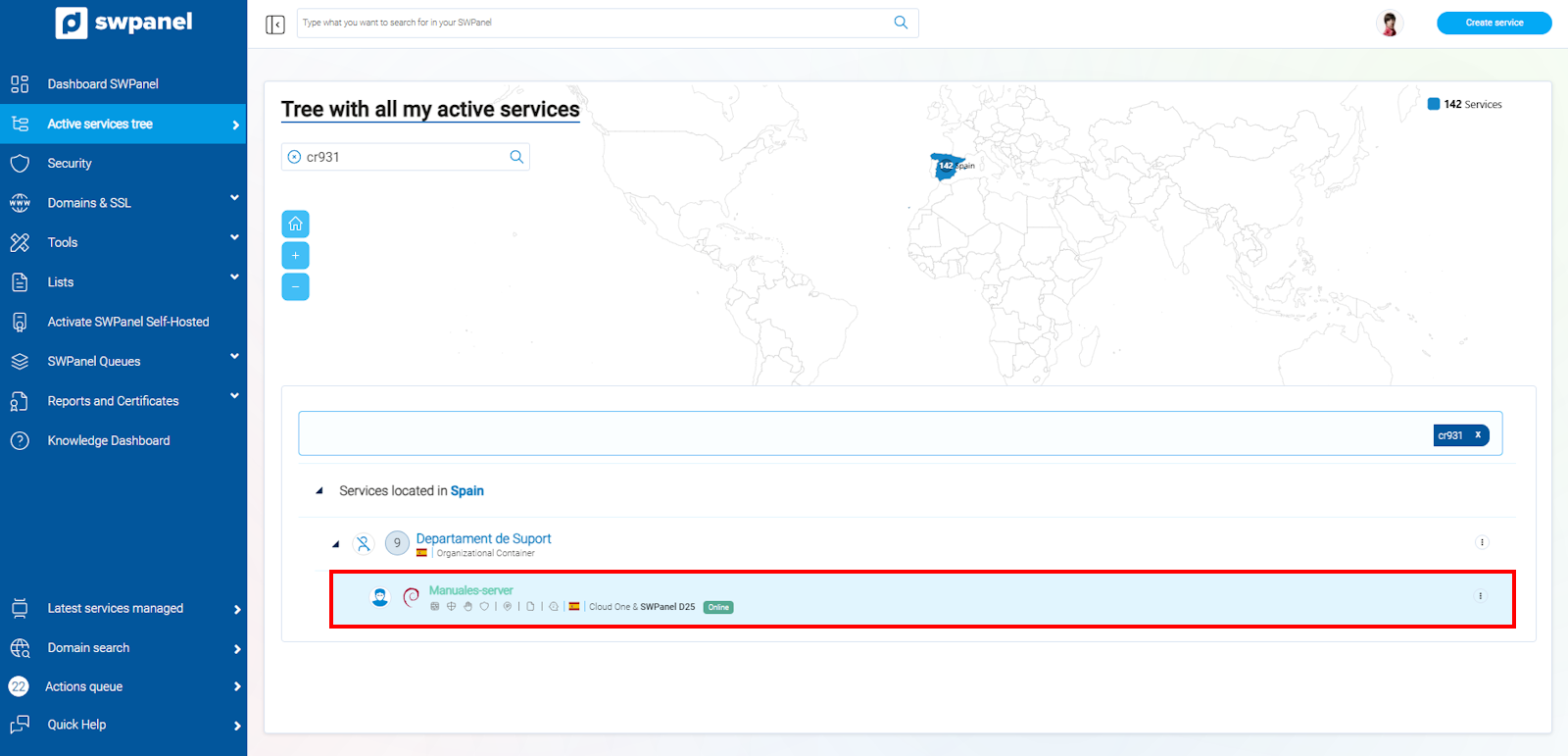
Task: Open the Security menu item
Action: [70, 164]
